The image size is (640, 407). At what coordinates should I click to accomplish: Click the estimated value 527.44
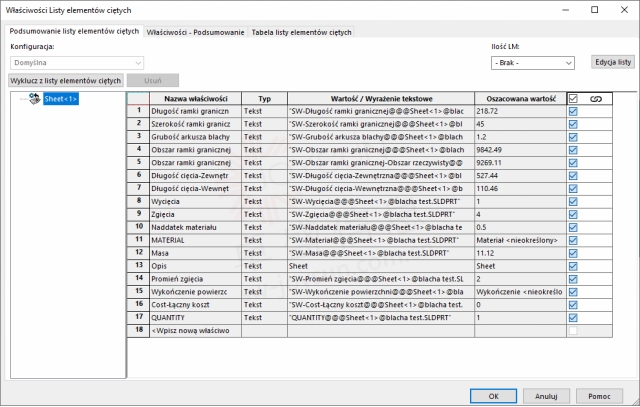click(520, 176)
